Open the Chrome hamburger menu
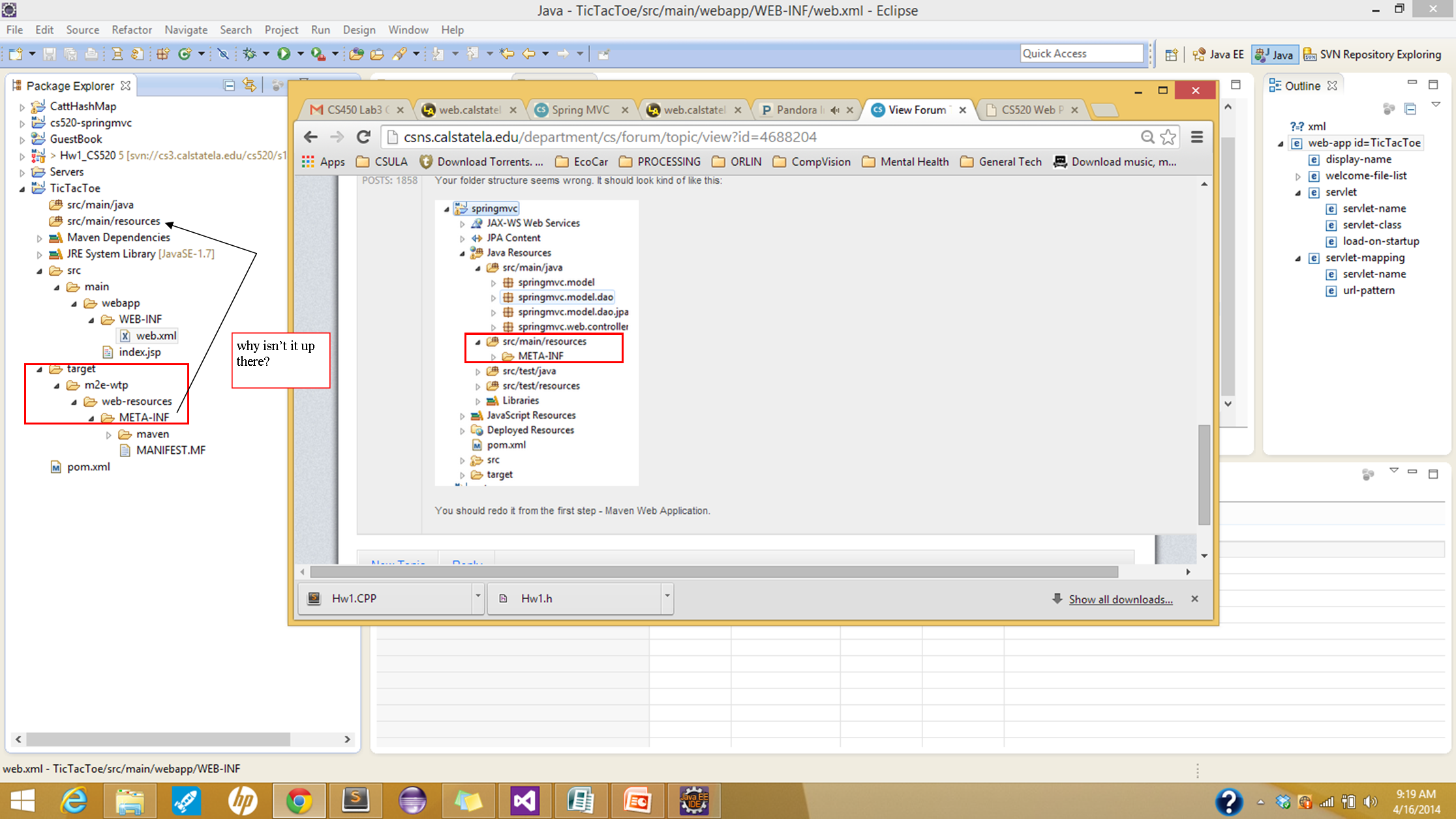Screen dimensions: 1456x819 1197,137
